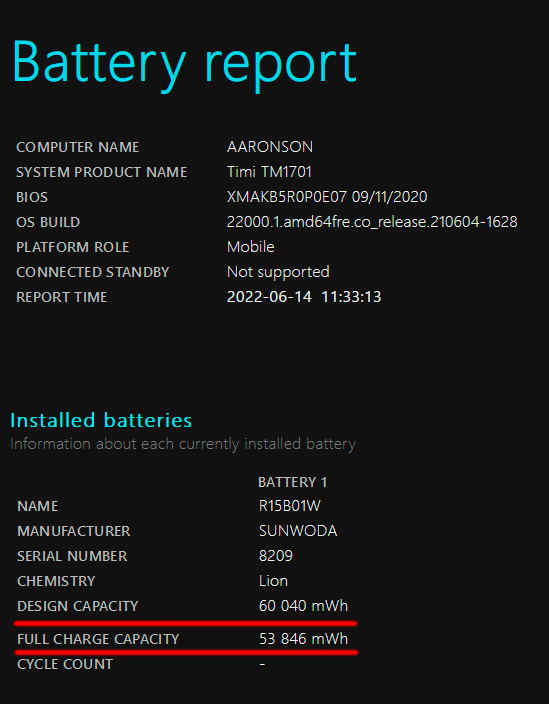
Task: Click the design capacity 60 040 mWh
Action: [x=303, y=606]
